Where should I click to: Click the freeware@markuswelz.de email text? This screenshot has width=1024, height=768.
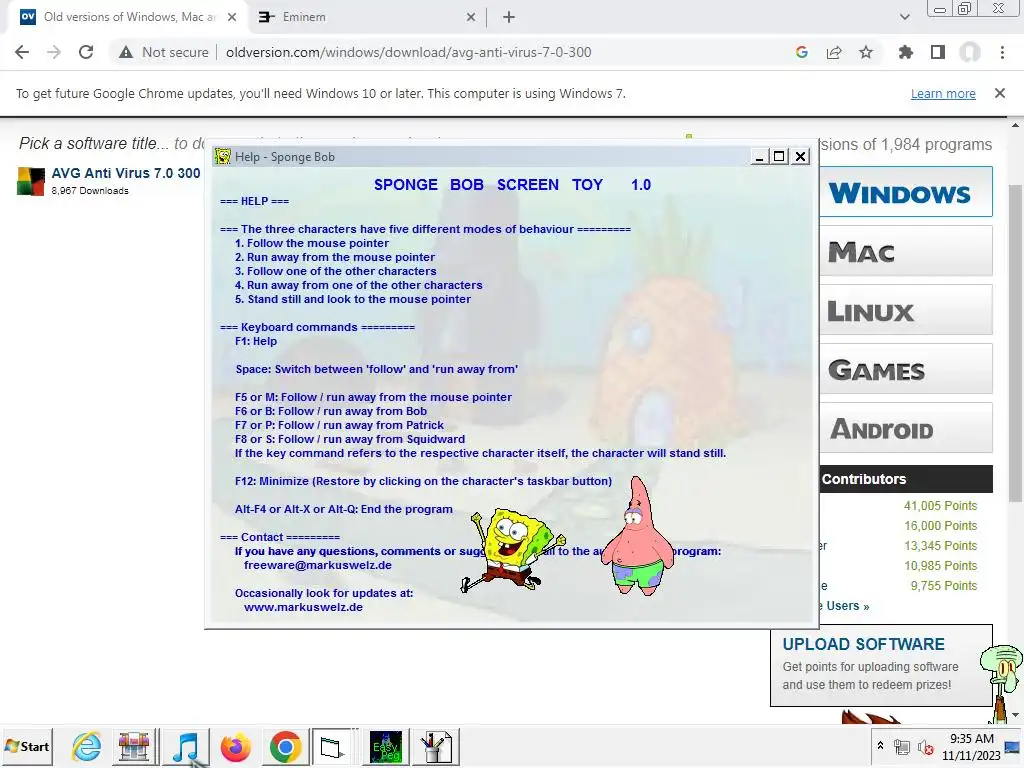(318, 566)
